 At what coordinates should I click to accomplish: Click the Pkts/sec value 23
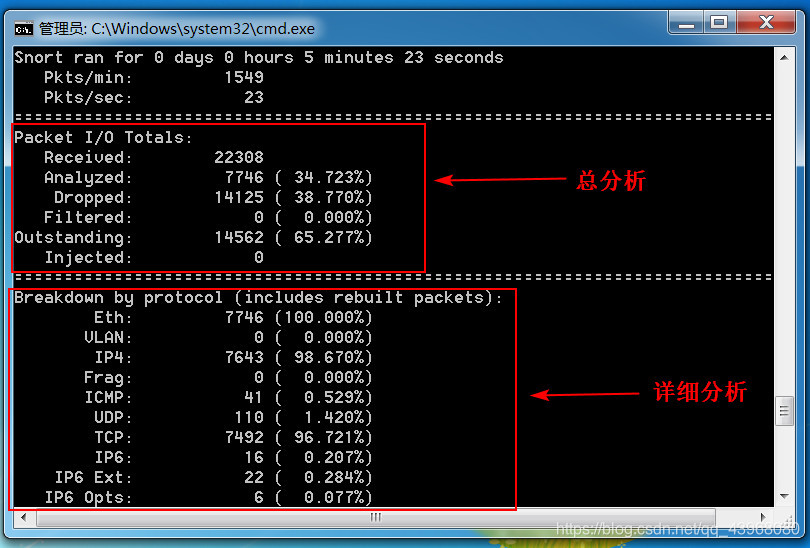coord(254,98)
